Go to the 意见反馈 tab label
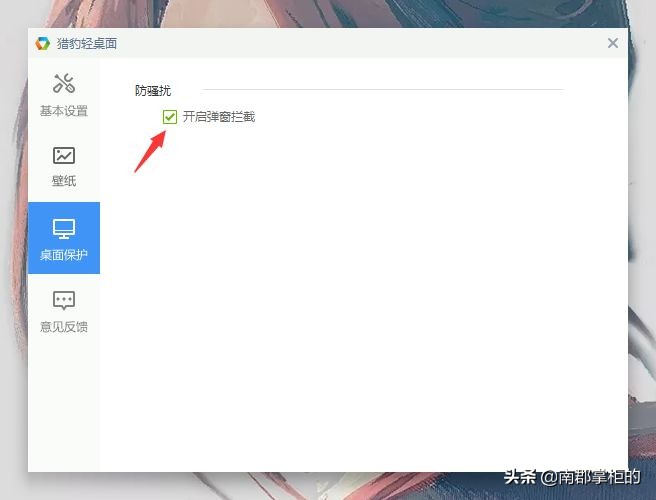Viewport: 656px width, 500px height. [x=64, y=326]
